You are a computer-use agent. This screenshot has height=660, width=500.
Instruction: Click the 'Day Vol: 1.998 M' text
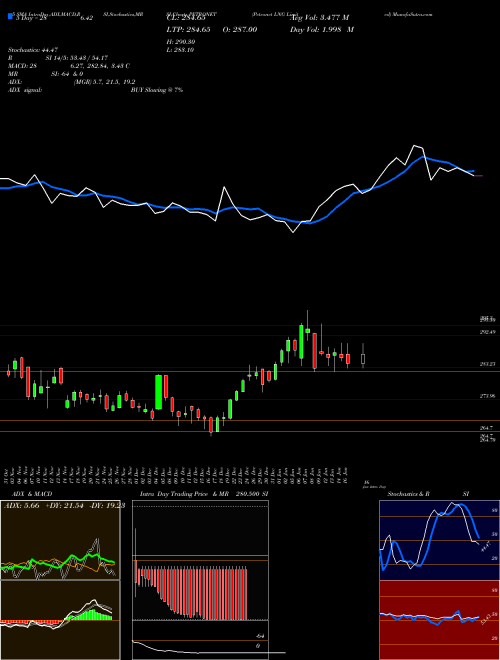322,29
